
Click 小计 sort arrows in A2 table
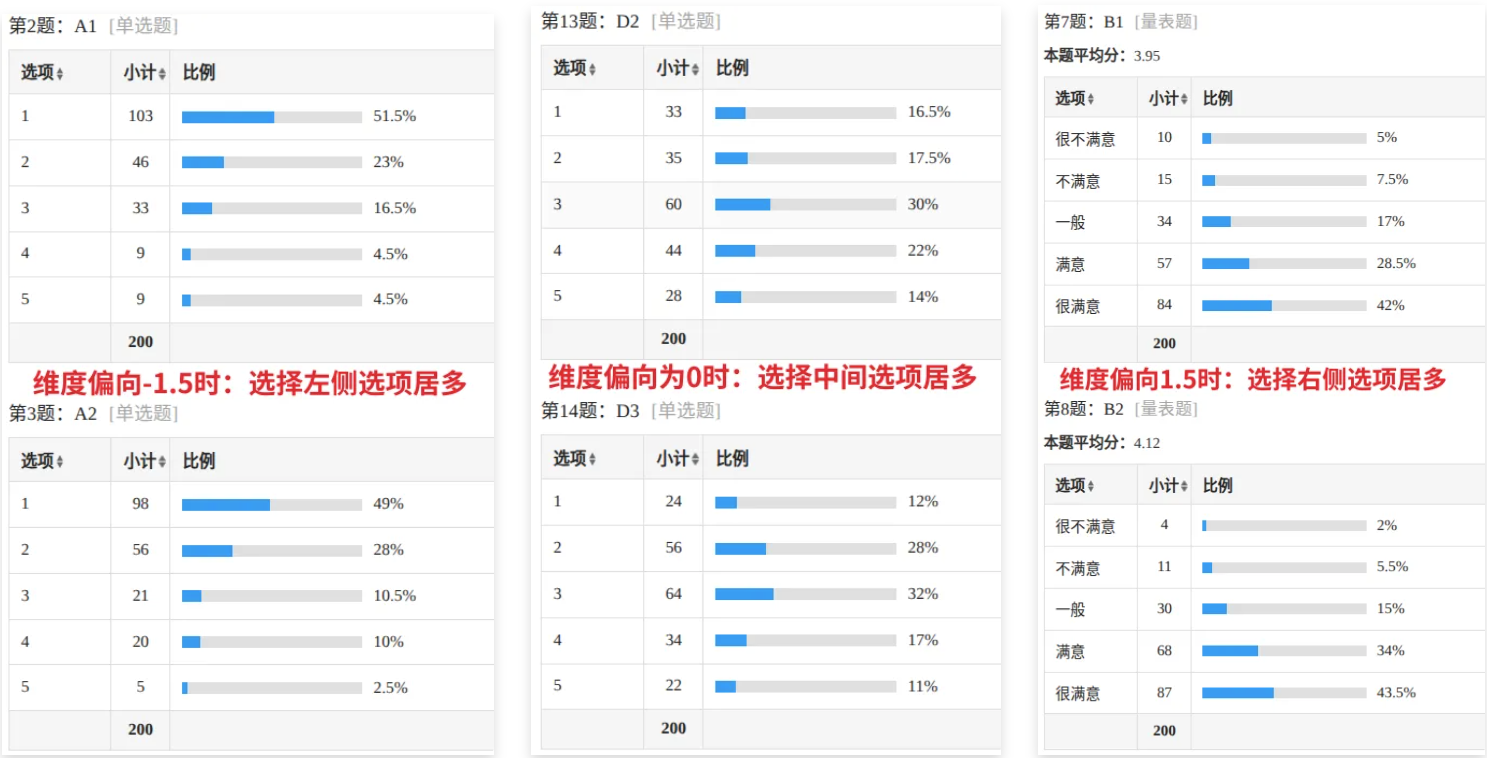coord(160,462)
